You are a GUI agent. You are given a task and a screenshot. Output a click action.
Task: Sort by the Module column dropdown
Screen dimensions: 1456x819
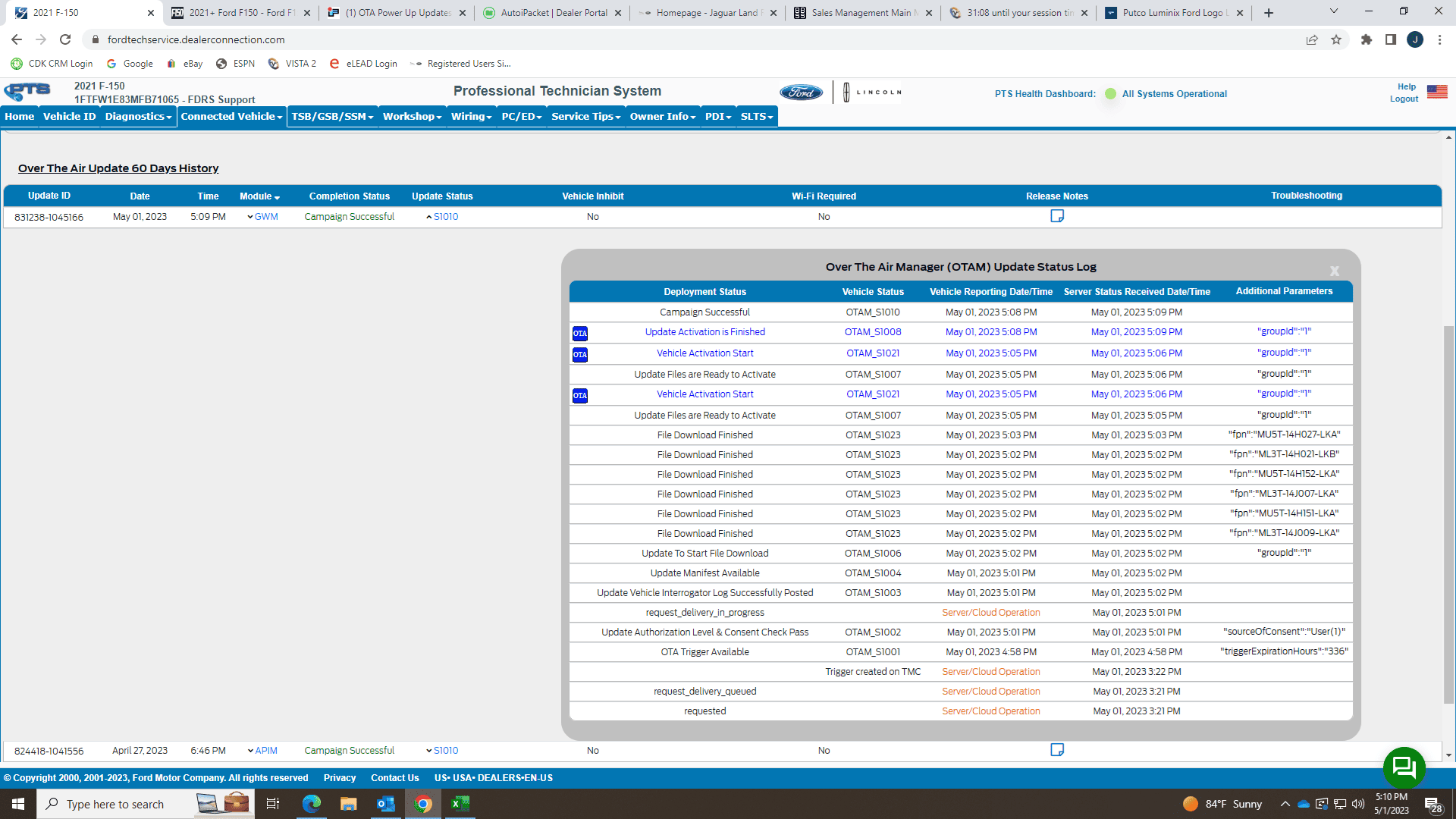[259, 196]
